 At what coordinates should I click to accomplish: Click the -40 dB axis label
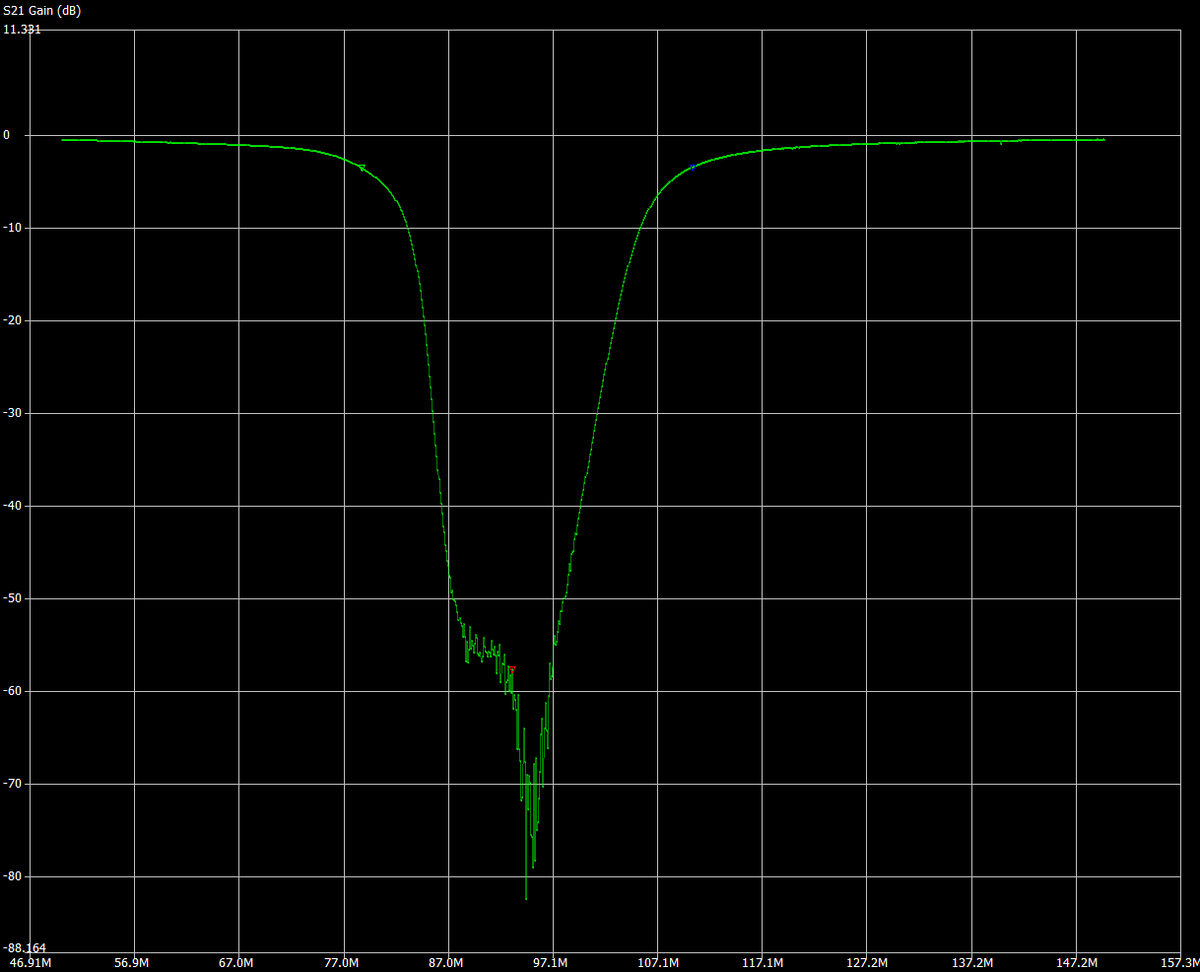tap(12, 506)
